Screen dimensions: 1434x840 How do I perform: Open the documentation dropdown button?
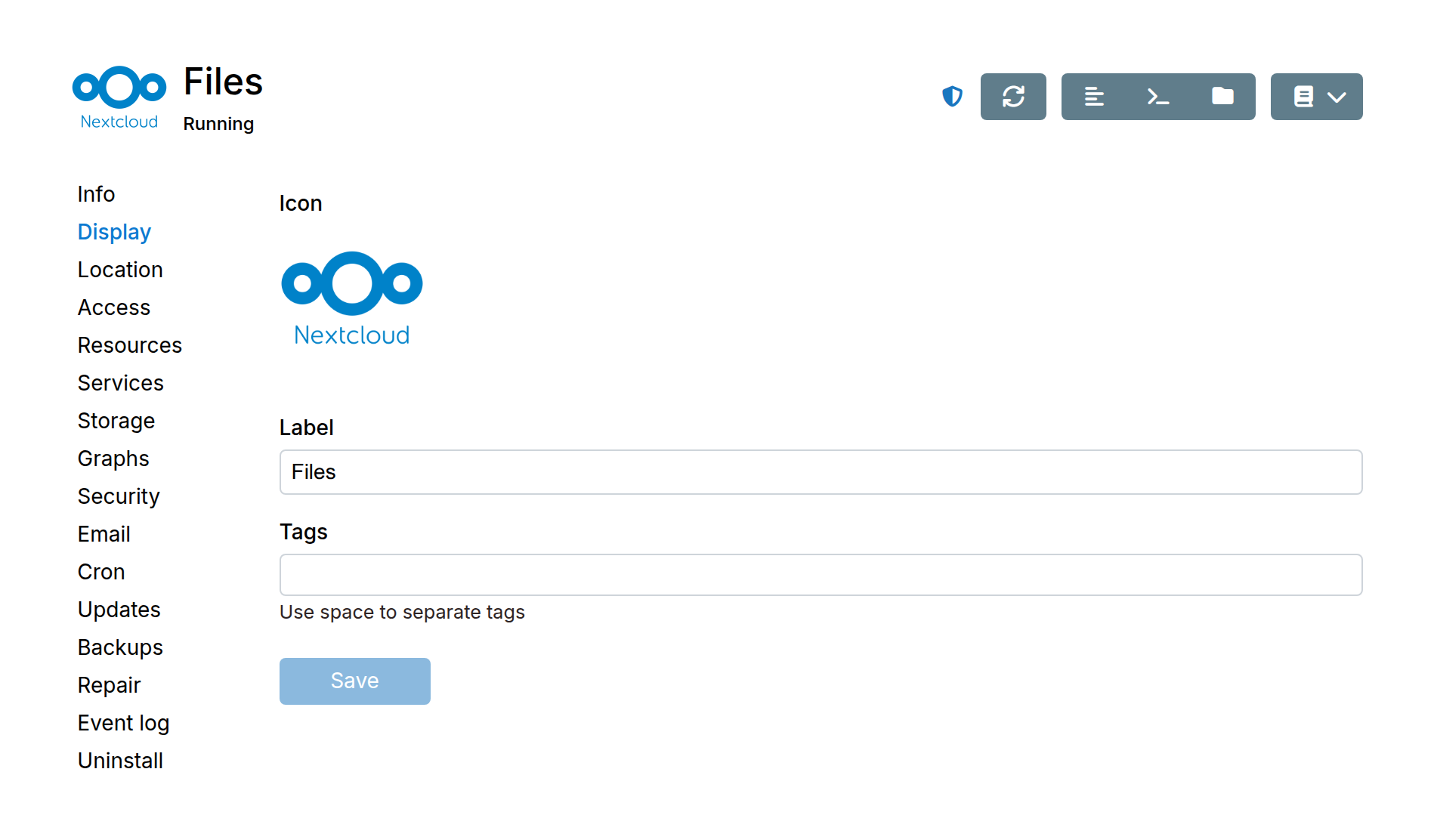[x=1316, y=97]
